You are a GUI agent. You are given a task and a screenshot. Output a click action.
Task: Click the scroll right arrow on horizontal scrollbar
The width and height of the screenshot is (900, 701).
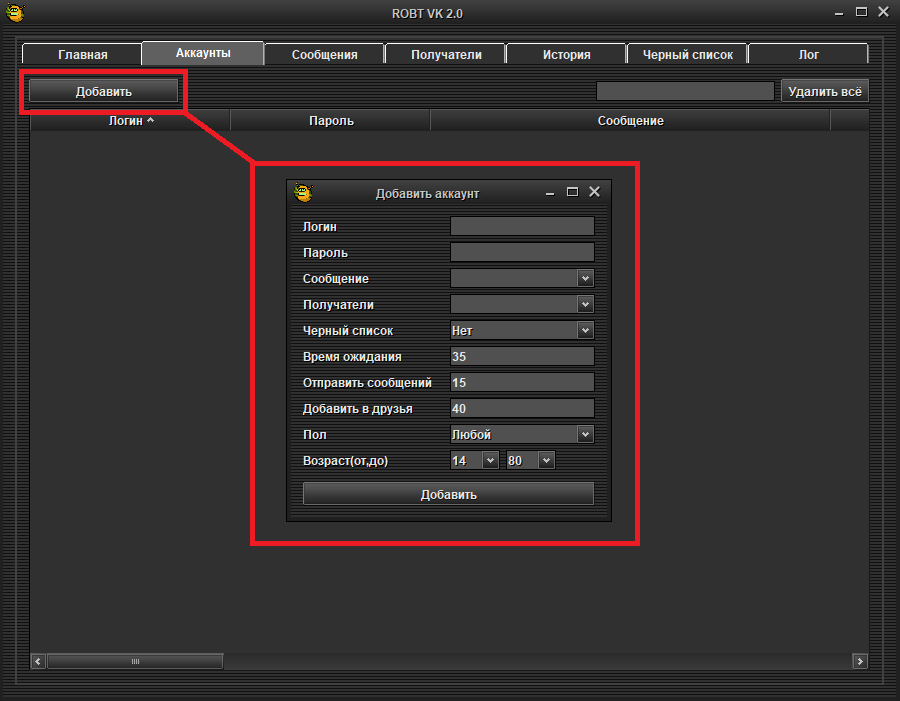point(859,661)
